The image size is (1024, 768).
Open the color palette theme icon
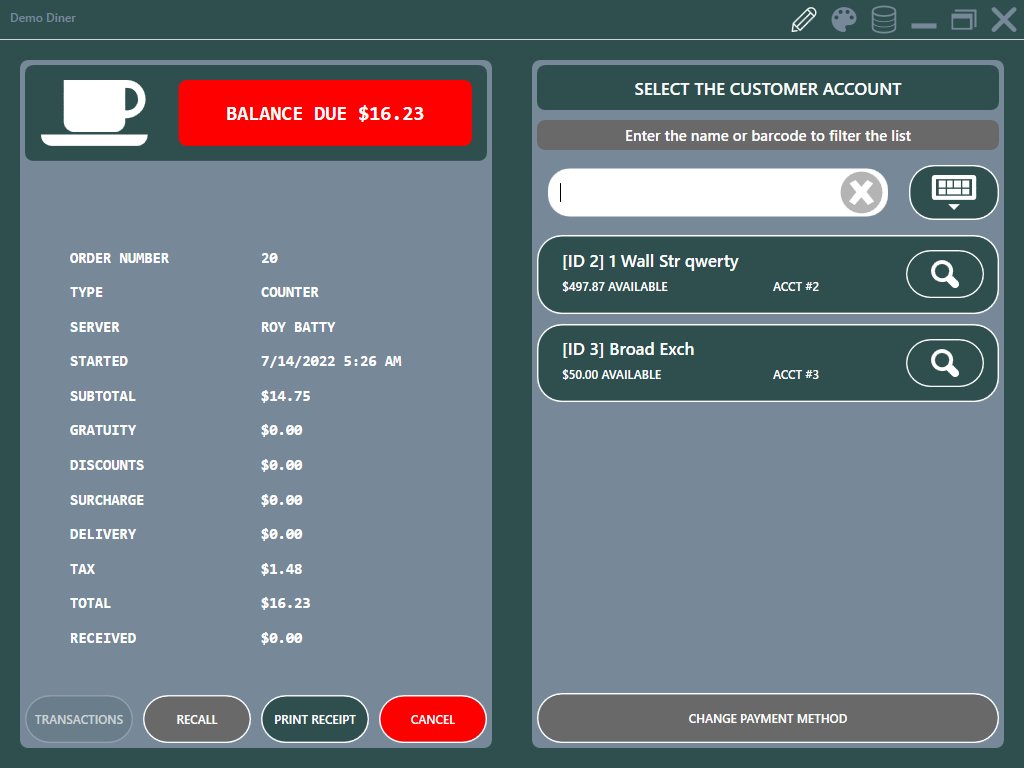tap(844, 20)
